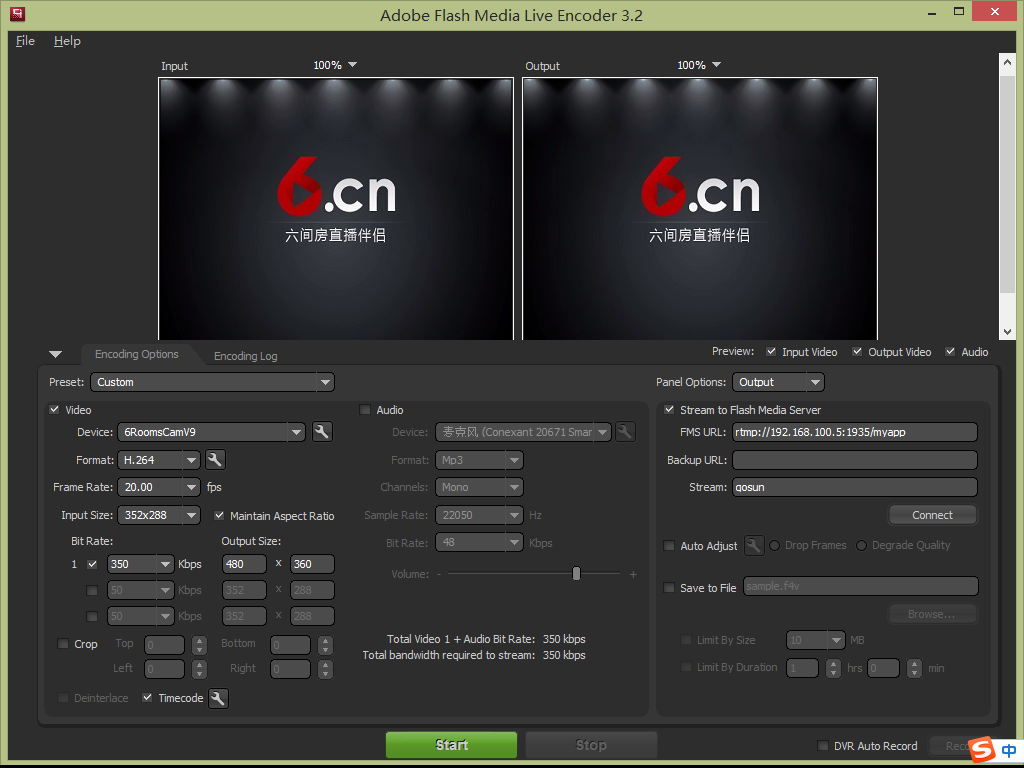Open video device settings wrench
1024x768 pixels.
click(322, 432)
